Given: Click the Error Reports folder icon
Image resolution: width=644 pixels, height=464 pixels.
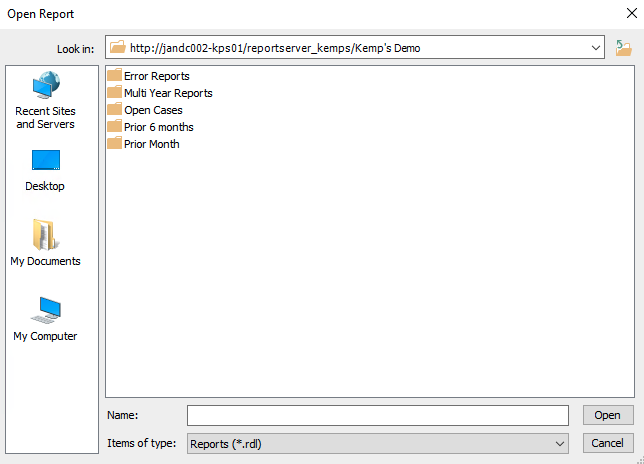Looking at the screenshot, I should 114,76.
